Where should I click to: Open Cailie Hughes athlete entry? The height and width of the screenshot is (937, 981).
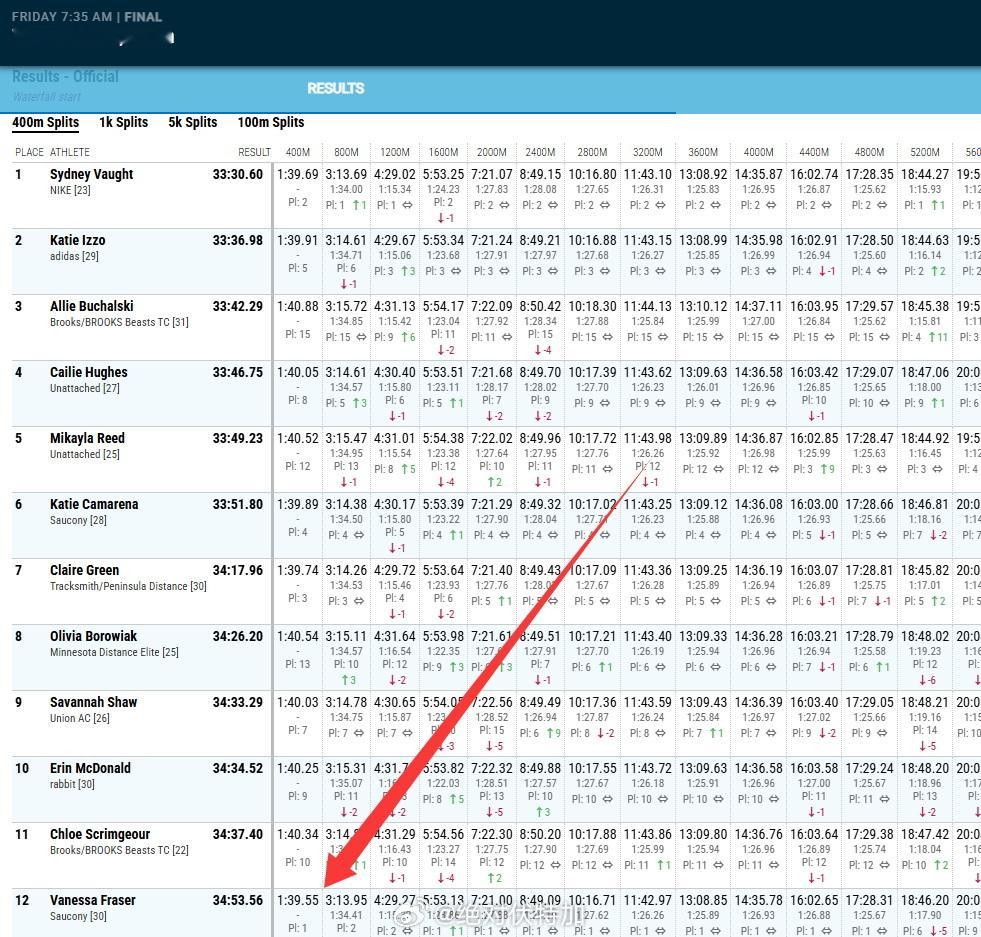pyautogui.click(x=89, y=372)
